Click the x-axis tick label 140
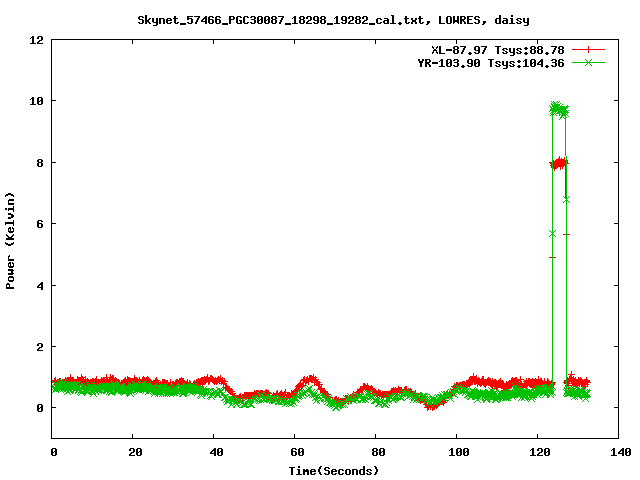Screen dimensions: 640x480 (x=620, y=452)
